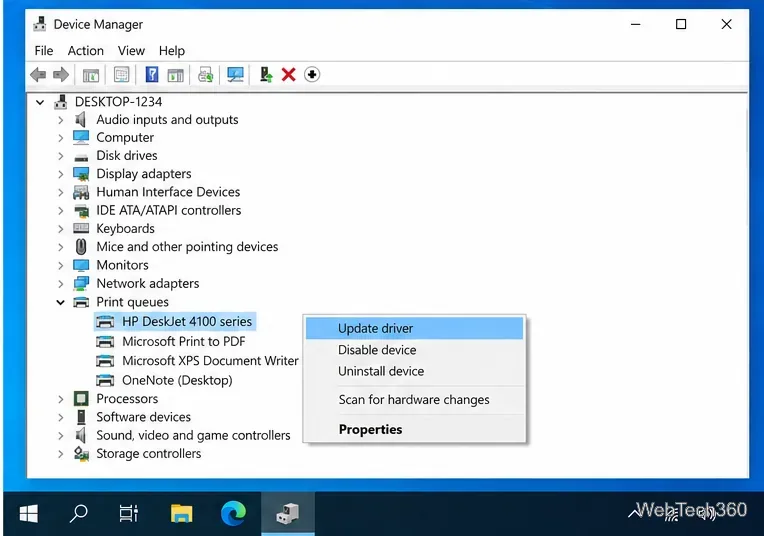This screenshot has height=536, width=764.
Task: Click the Keyboards category icon
Action: tap(81, 228)
